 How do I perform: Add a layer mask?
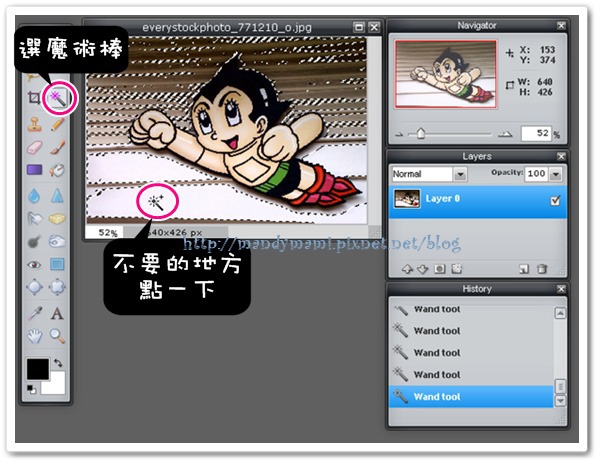tap(440, 269)
